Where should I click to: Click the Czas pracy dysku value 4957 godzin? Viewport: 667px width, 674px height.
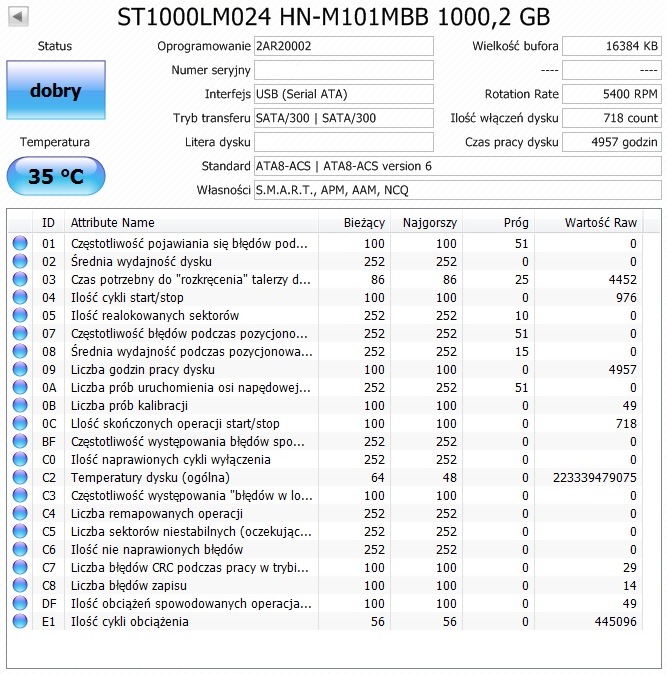(x=612, y=142)
